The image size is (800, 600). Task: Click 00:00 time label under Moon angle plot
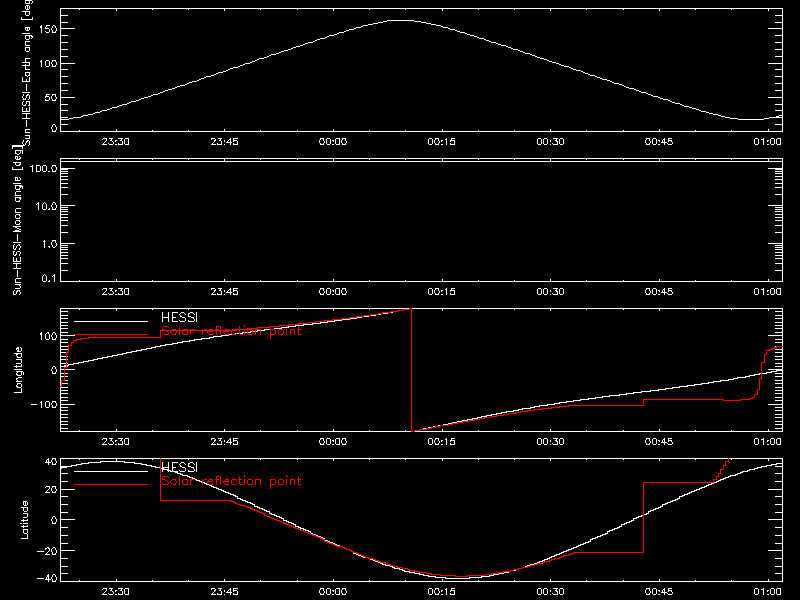[x=333, y=291]
